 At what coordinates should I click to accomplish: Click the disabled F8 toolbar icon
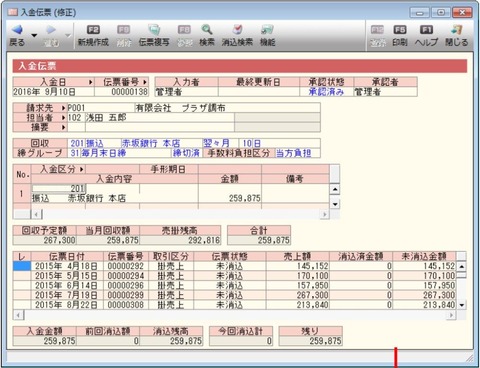click(x=184, y=30)
